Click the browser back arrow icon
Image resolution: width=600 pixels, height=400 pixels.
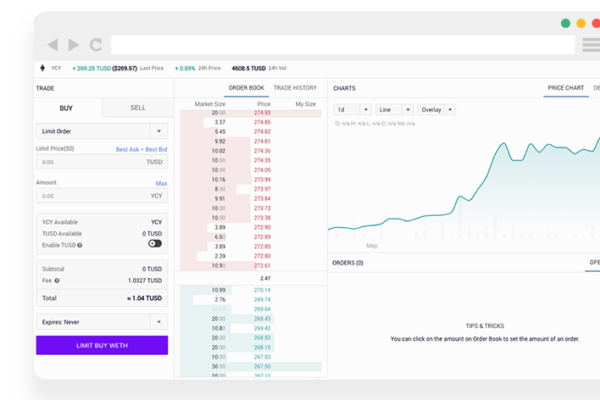(52, 45)
